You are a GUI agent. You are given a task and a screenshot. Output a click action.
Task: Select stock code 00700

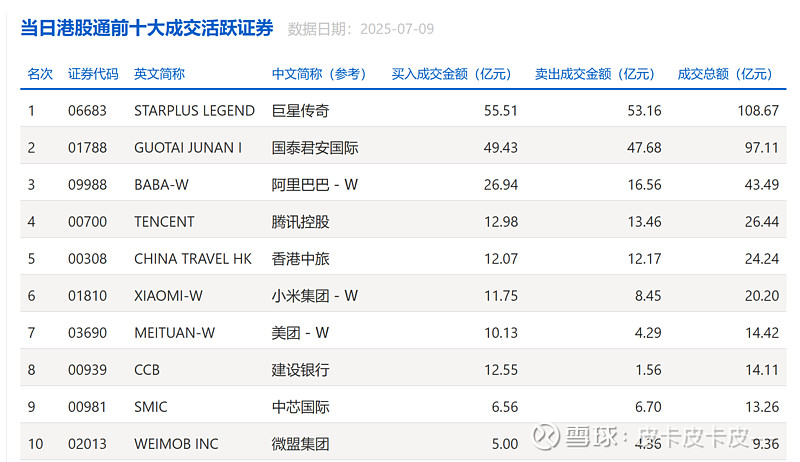click(x=87, y=222)
